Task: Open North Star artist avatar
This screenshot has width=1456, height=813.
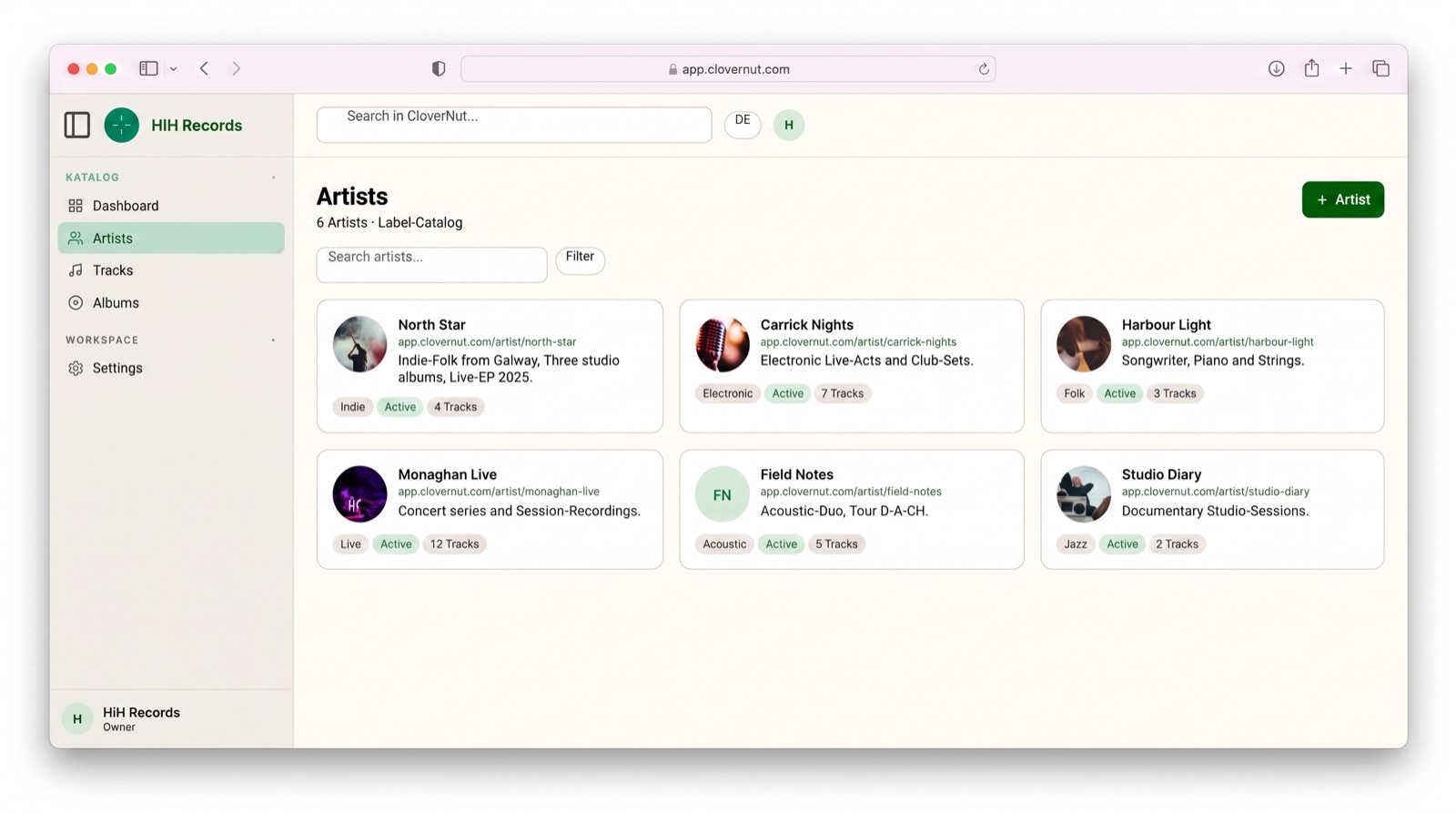Action: [x=359, y=344]
